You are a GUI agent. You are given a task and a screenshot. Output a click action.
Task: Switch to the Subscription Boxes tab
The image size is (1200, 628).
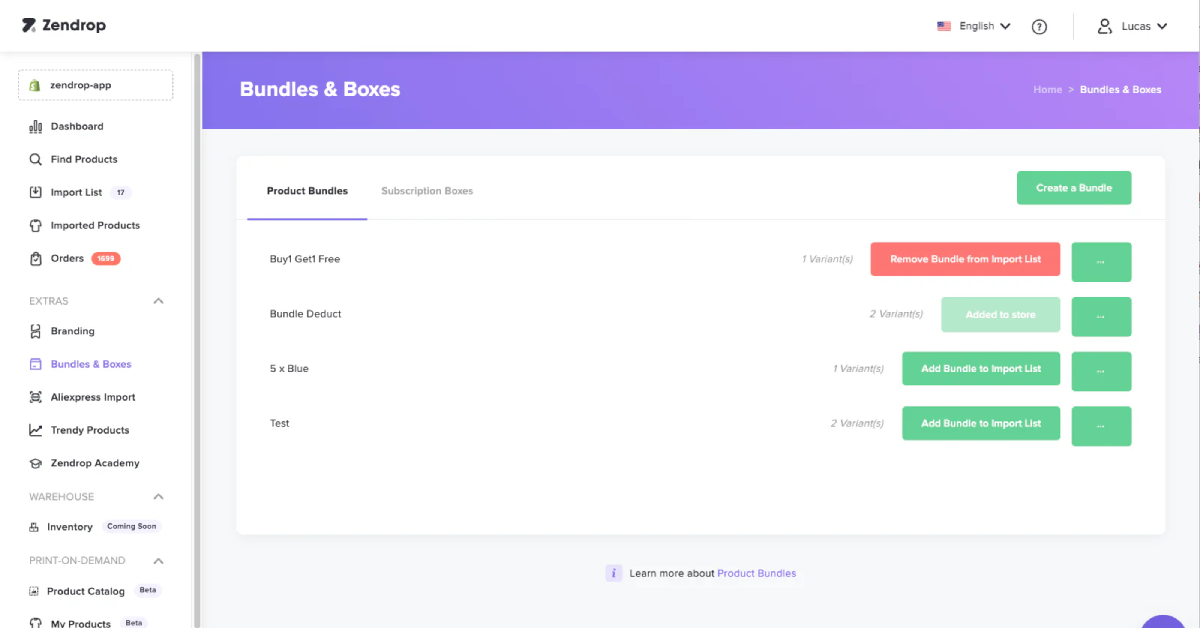pyautogui.click(x=427, y=191)
